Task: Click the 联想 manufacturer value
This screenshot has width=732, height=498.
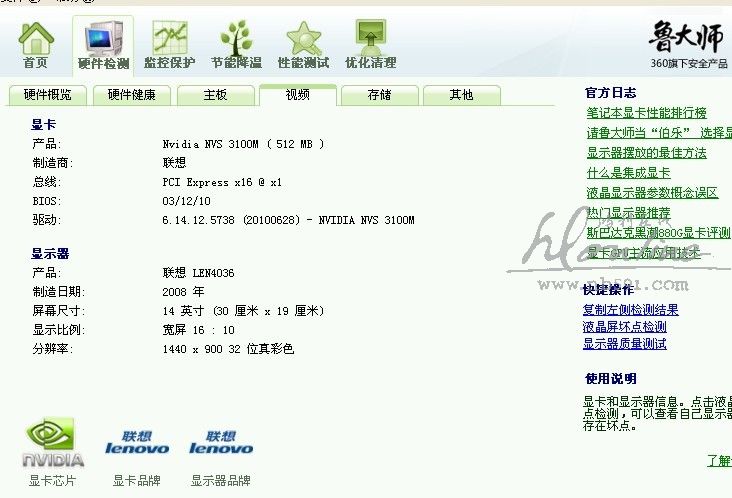Action: [x=174, y=163]
